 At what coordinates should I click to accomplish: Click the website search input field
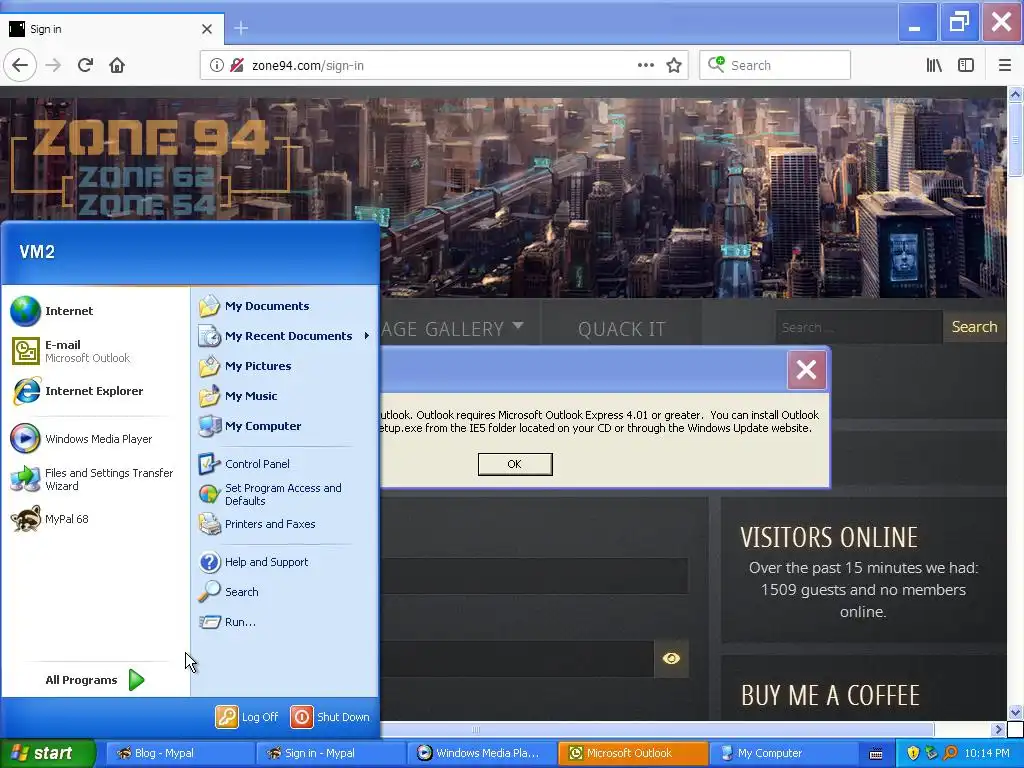pyautogui.click(x=859, y=327)
